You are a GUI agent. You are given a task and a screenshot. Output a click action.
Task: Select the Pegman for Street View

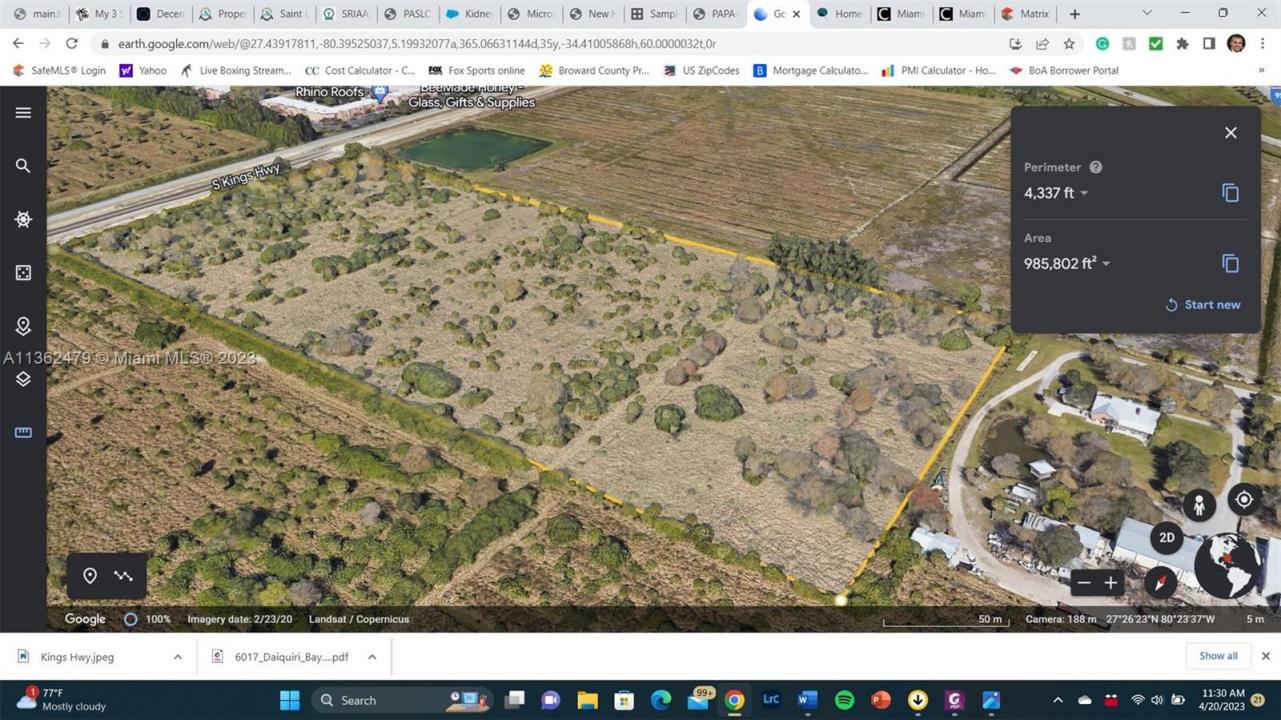[x=1198, y=505]
